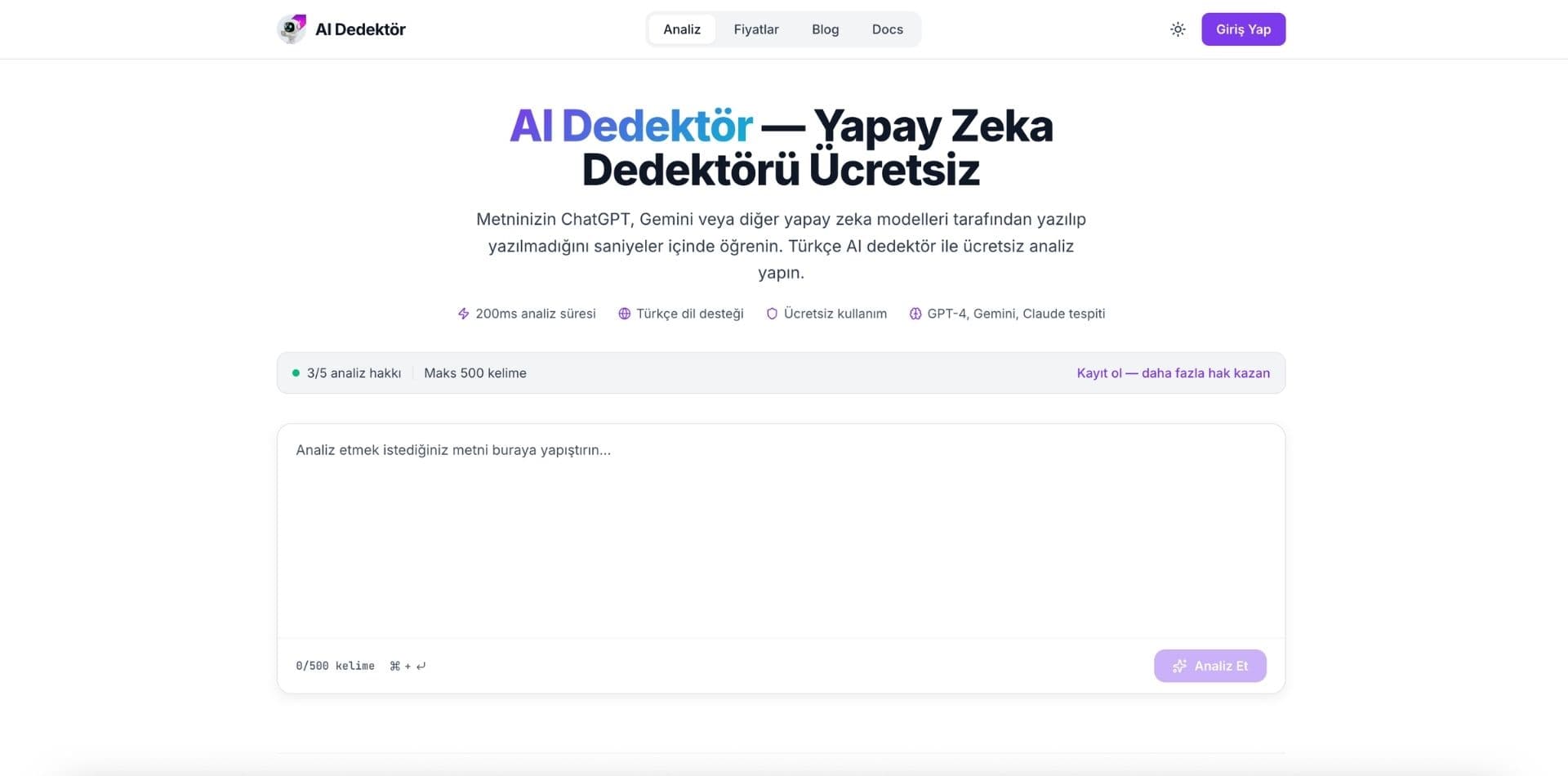Image resolution: width=1568 pixels, height=776 pixels.
Task: Toggle the Analiz view in the navigation
Action: pos(682,29)
